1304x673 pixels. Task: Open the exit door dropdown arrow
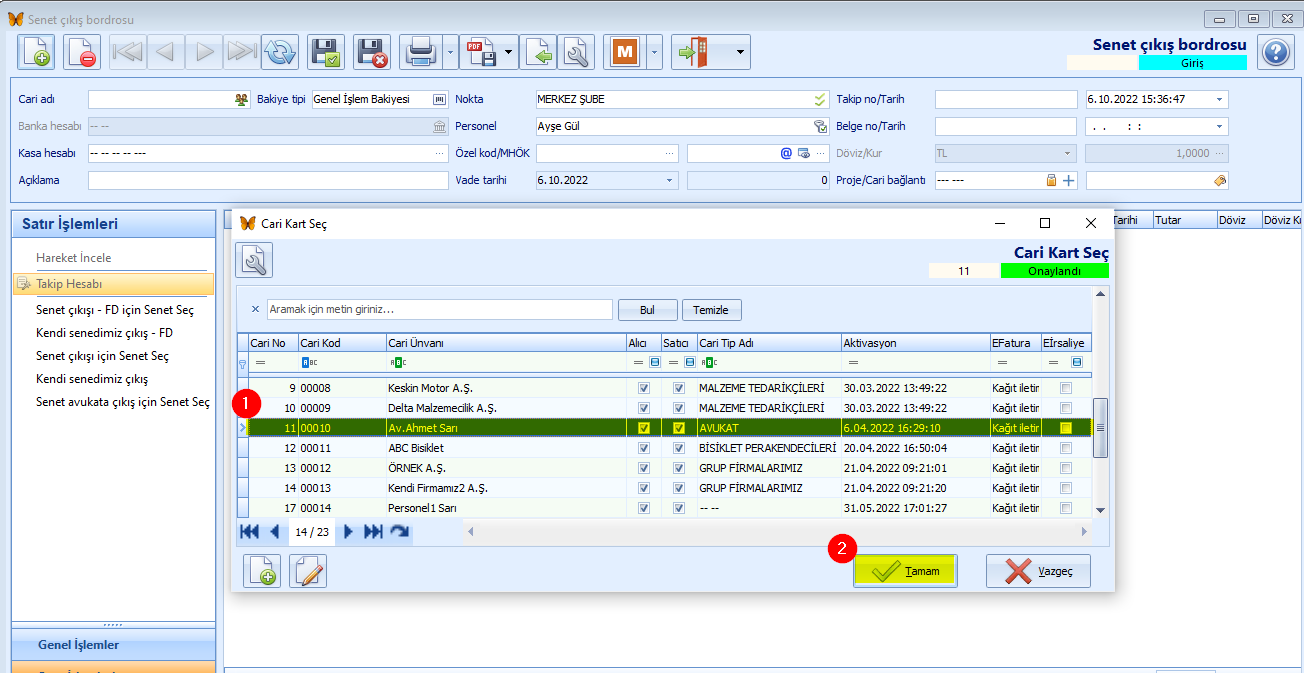click(x=740, y=52)
